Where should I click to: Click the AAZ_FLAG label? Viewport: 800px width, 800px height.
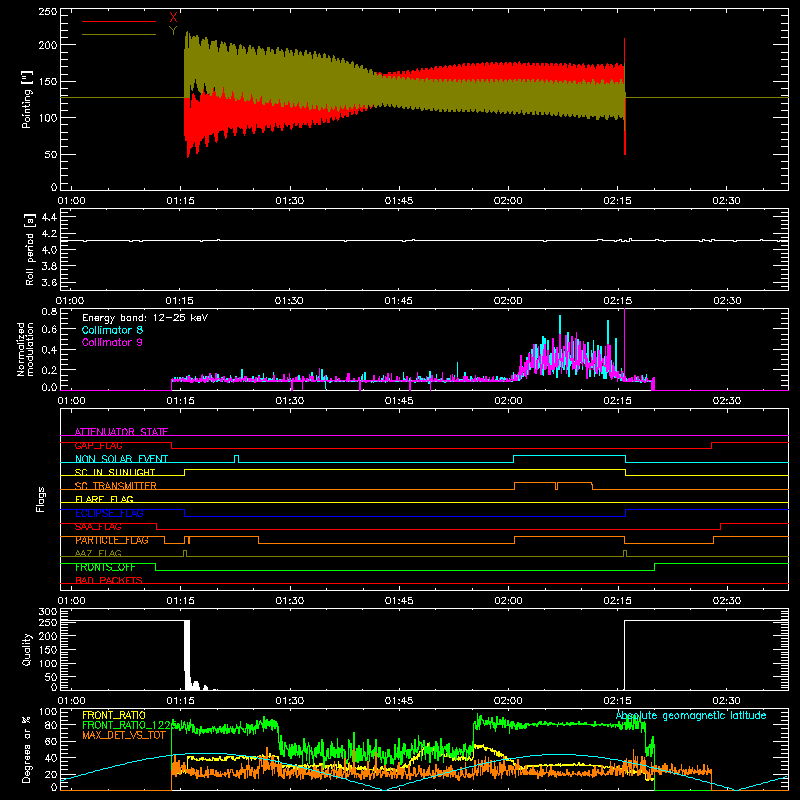point(98,553)
